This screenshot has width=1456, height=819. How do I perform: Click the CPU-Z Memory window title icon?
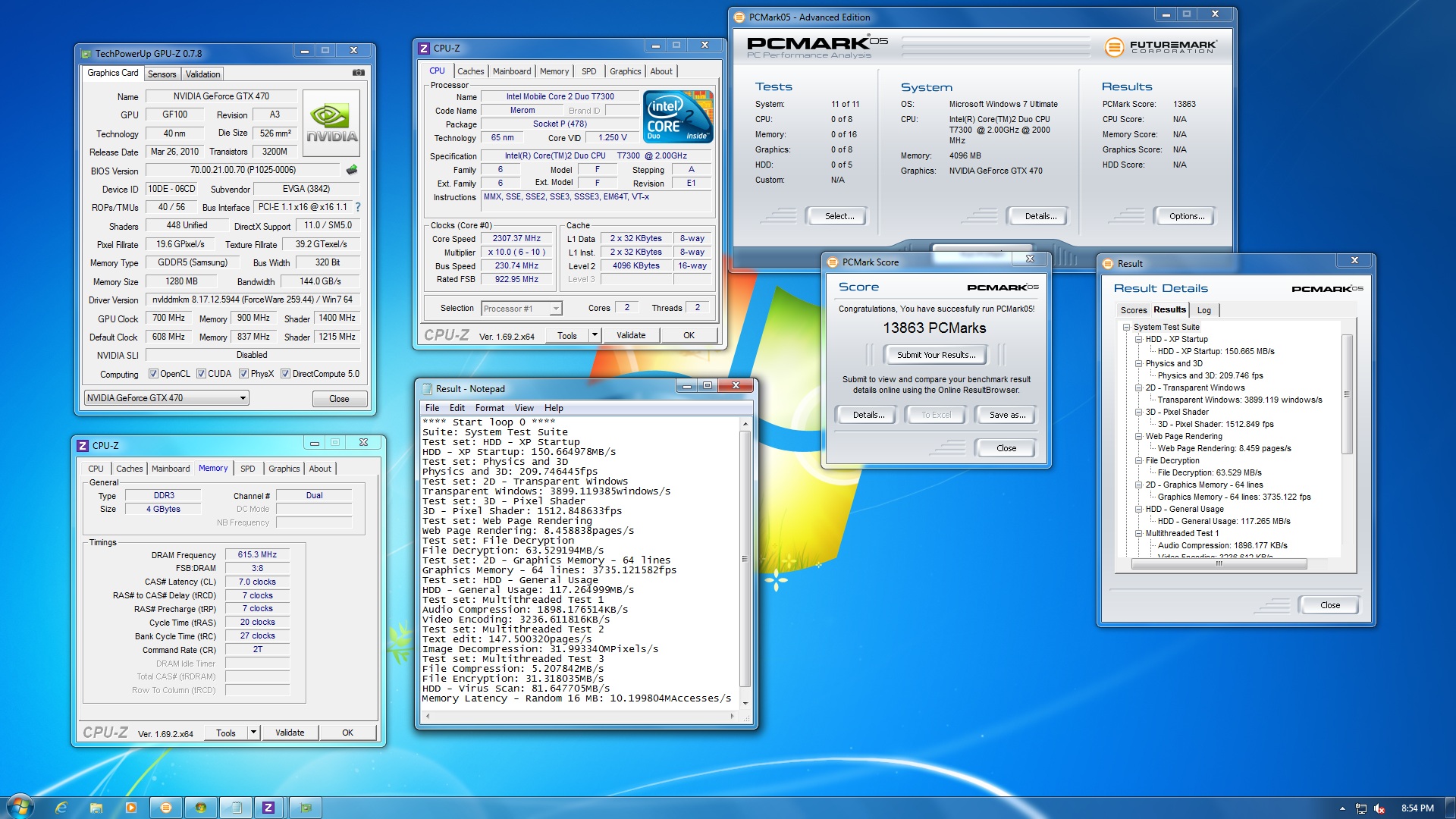click(83, 446)
